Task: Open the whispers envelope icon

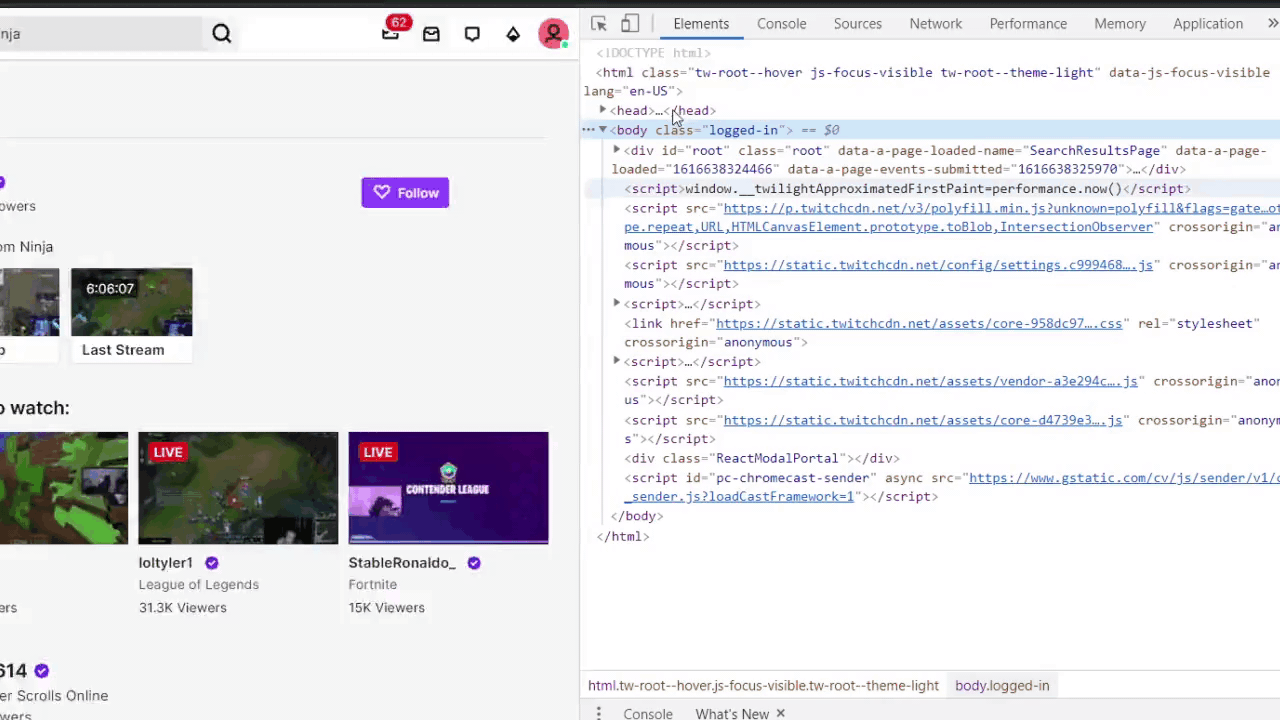Action: (x=431, y=33)
